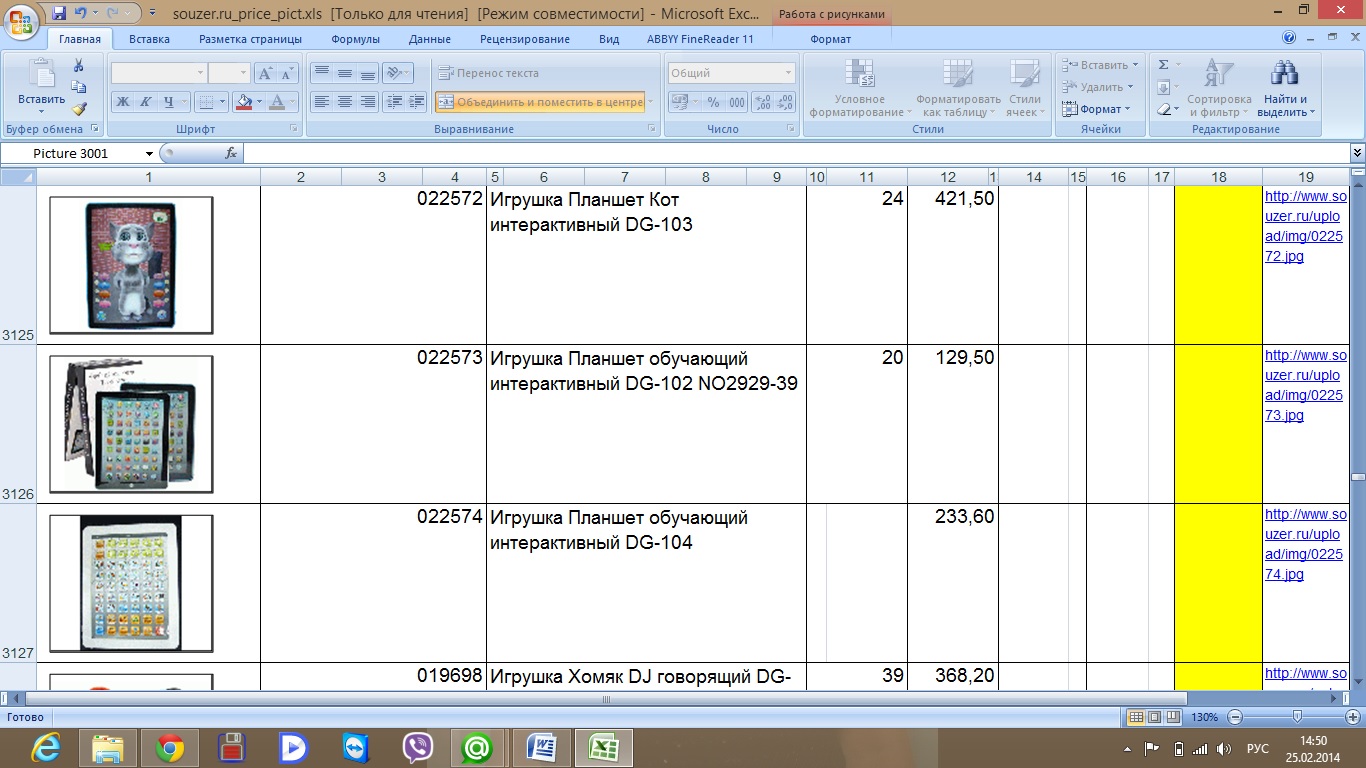The image size is (1366, 768).
Task: Decrease decimal places
Action: tap(785, 102)
